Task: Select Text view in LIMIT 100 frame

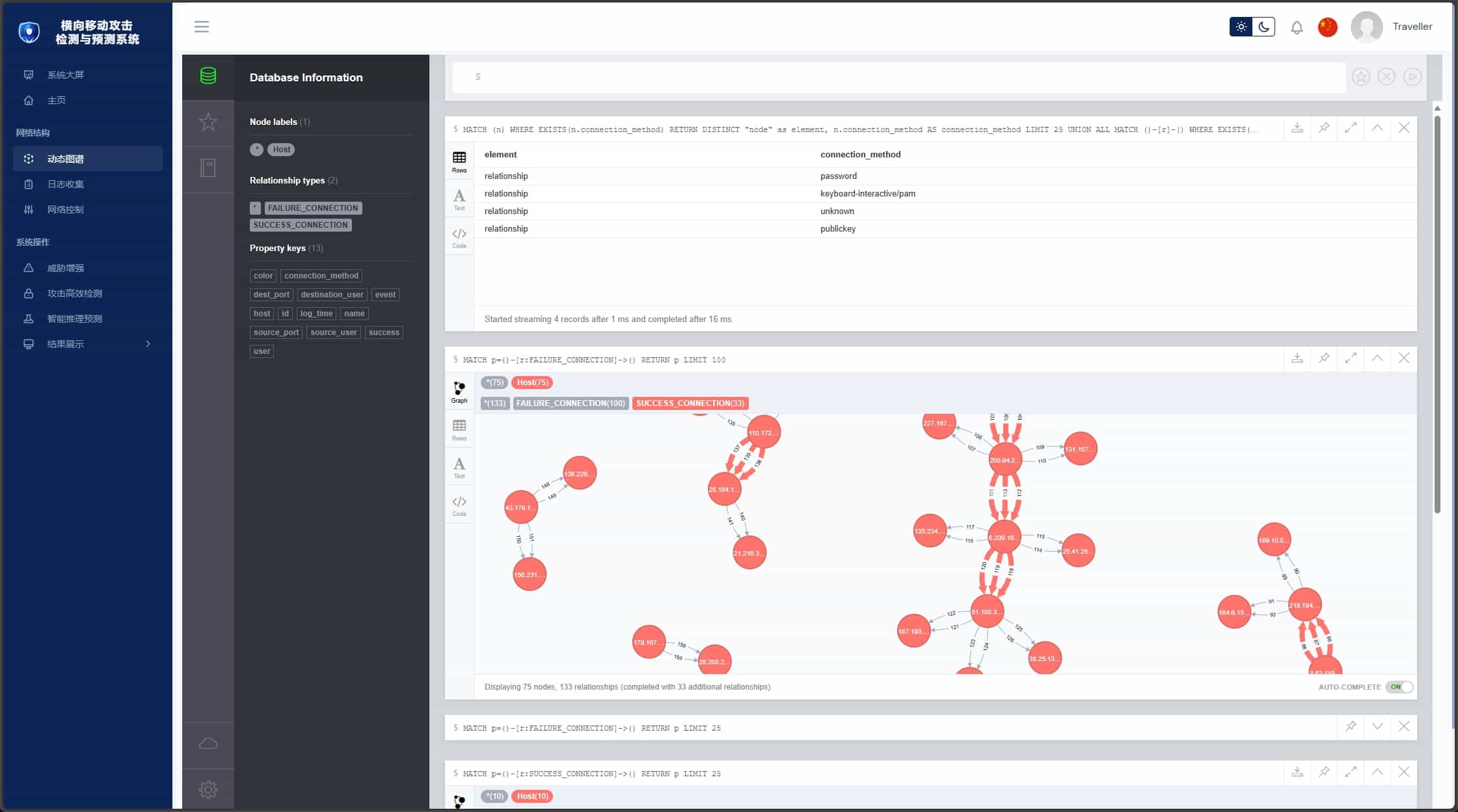Action: [x=459, y=468]
